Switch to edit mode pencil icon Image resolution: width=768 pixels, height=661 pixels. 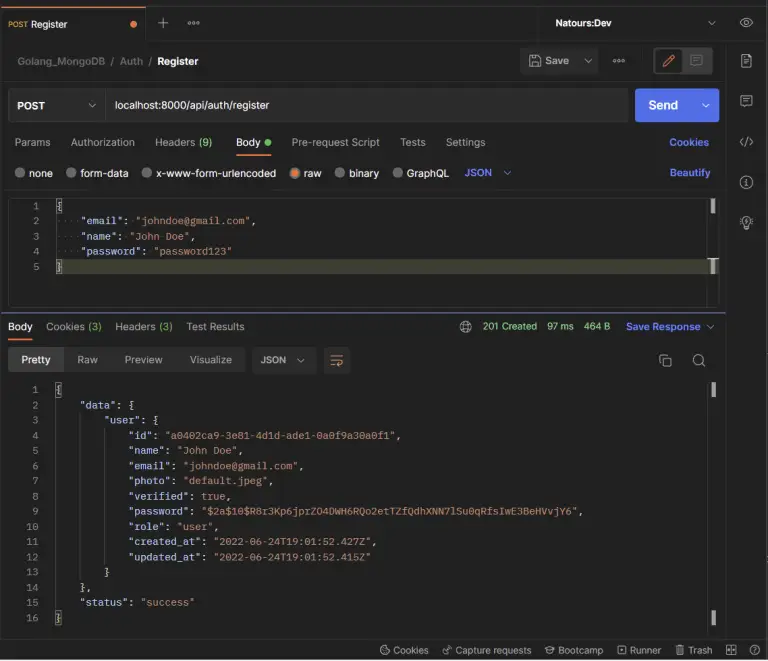[669, 61]
